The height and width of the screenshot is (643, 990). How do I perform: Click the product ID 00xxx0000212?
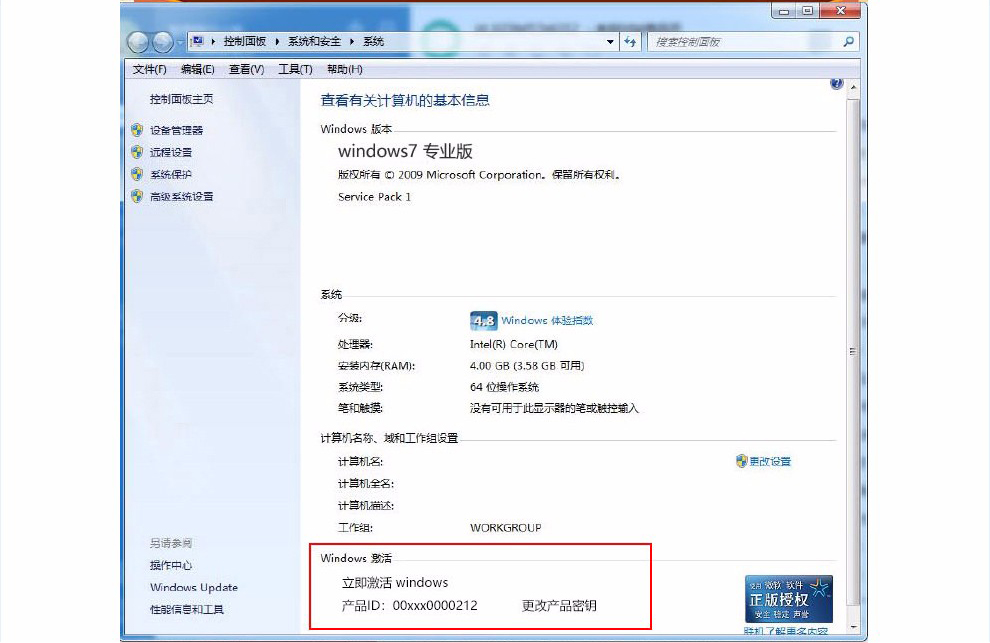click(435, 606)
